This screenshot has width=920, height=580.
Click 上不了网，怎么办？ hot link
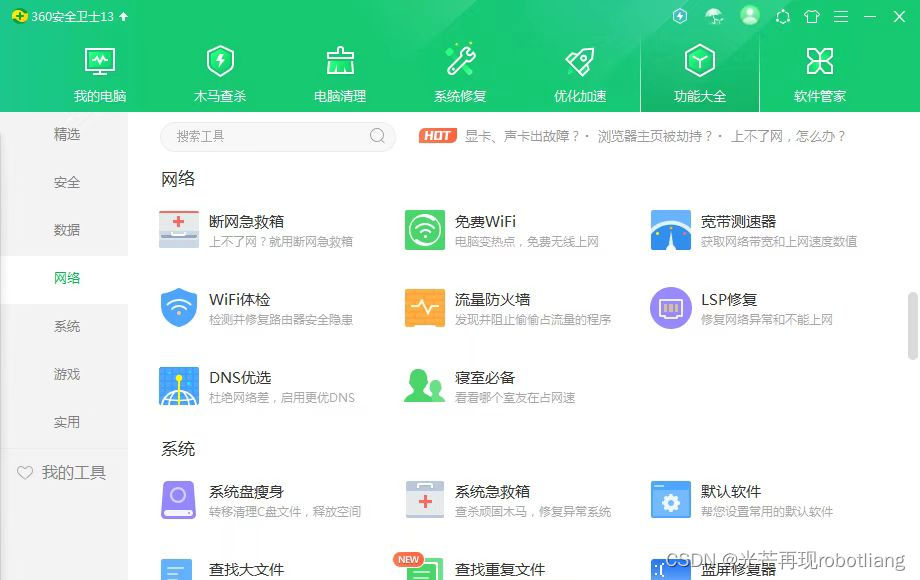coord(788,136)
